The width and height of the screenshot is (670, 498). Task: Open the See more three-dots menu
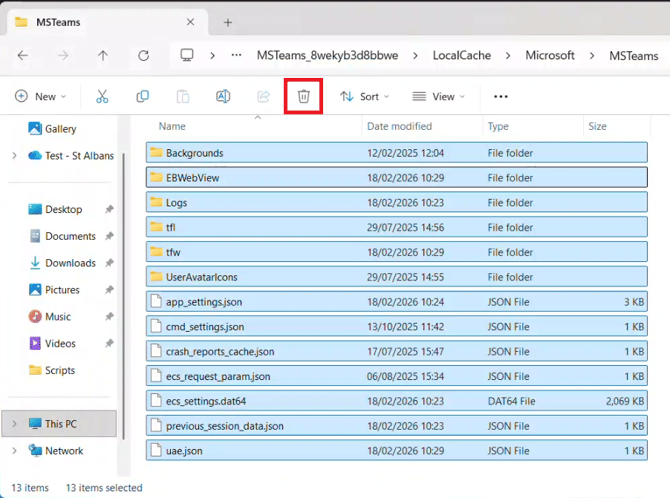click(501, 97)
